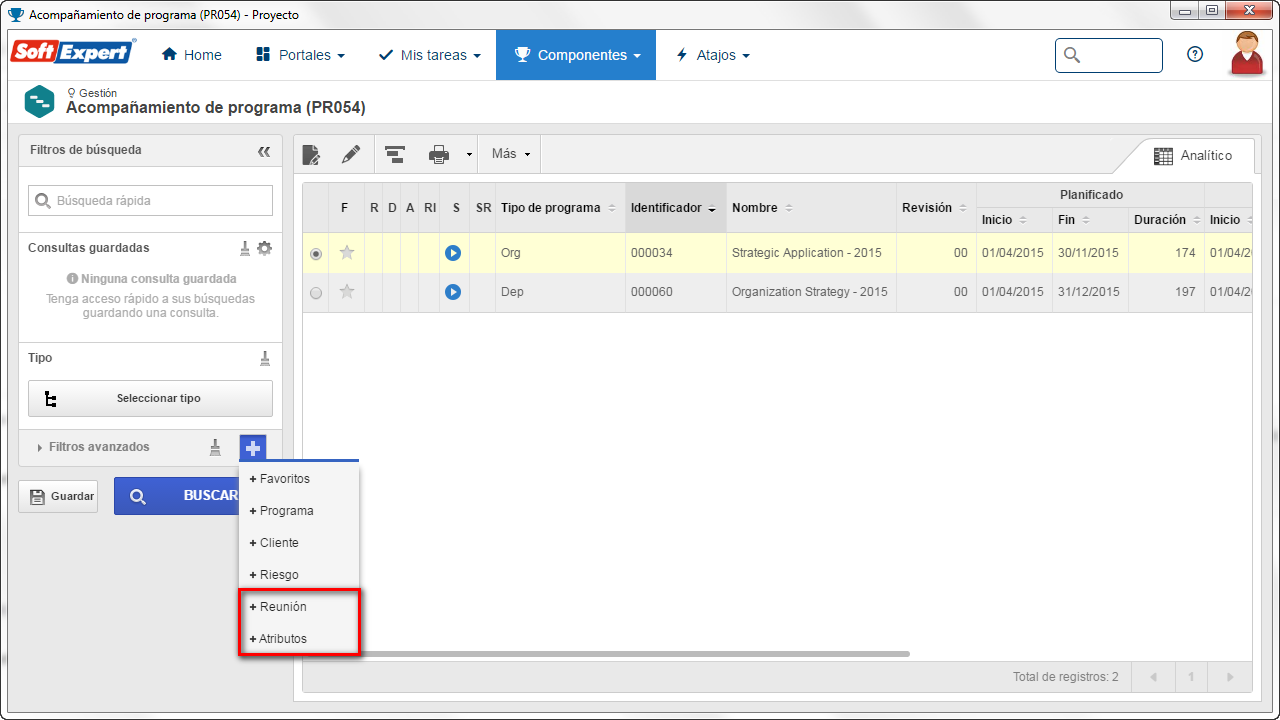Image resolution: width=1280 pixels, height=720 pixels.
Task: Click the BUSCAR button
Action: [x=177, y=496]
